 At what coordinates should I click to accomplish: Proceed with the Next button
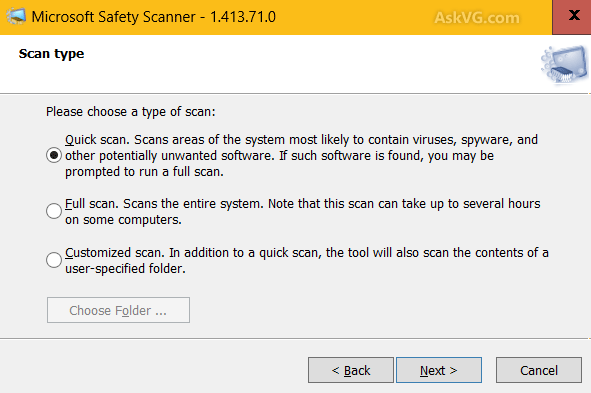[439, 370]
